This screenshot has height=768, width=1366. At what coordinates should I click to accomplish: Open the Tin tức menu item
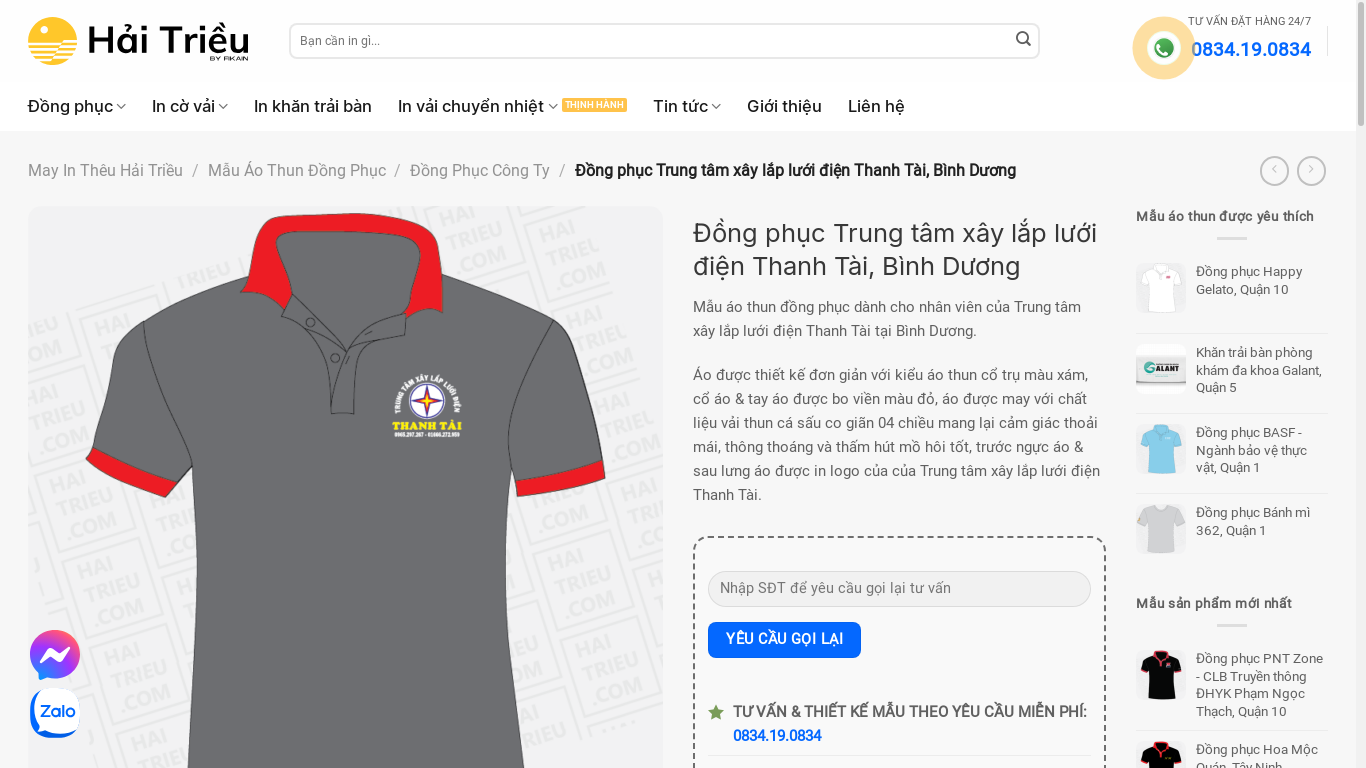point(680,106)
